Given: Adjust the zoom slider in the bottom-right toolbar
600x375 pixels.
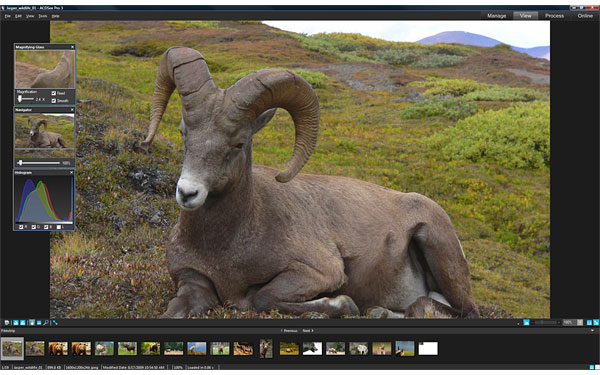Looking at the screenshot, I should coord(546,323).
